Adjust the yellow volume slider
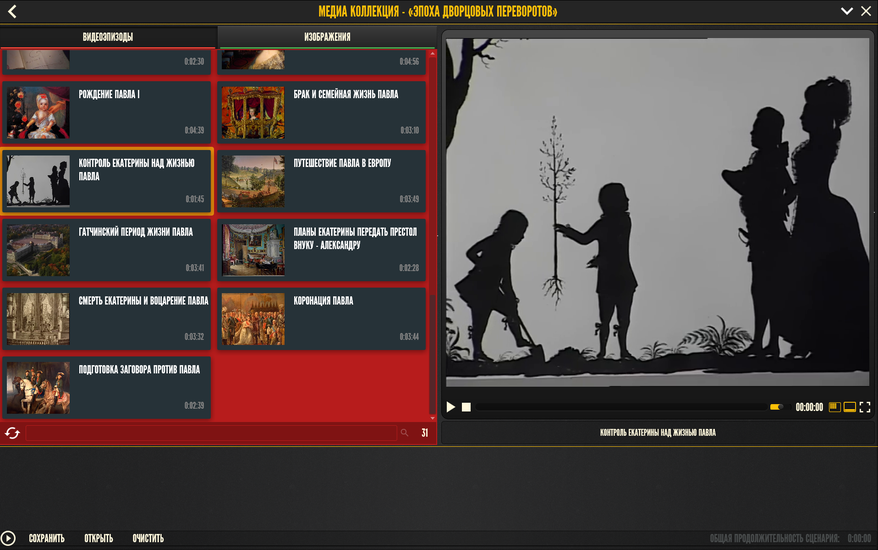Image resolution: width=878 pixels, height=550 pixels. point(775,407)
